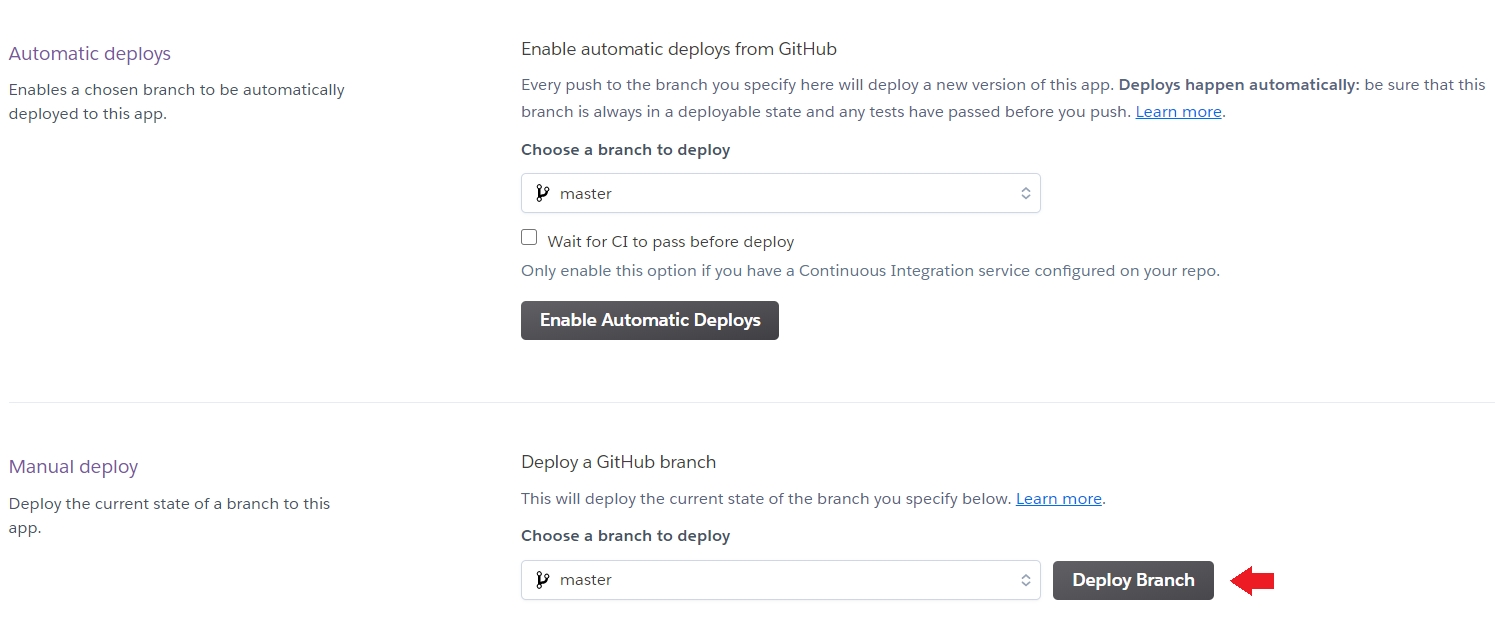Click branch icon in manual deploy dropdown

542,580
